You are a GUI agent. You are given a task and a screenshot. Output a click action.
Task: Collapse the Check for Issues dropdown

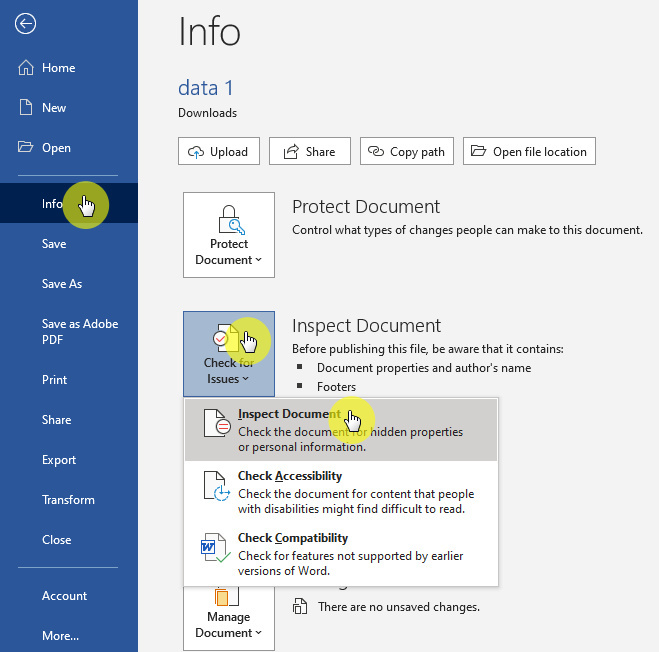(229, 354)
